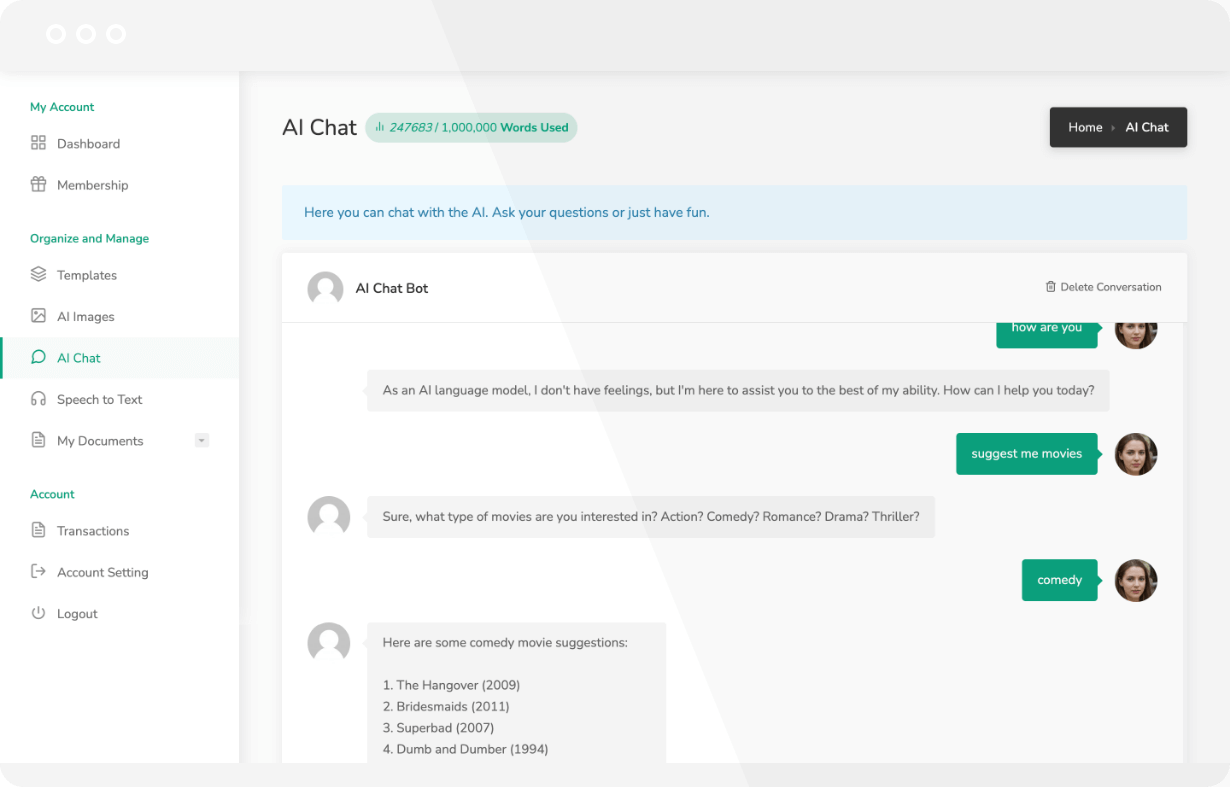
Task: Click the Logout power icon
Action: pos(36,613)
